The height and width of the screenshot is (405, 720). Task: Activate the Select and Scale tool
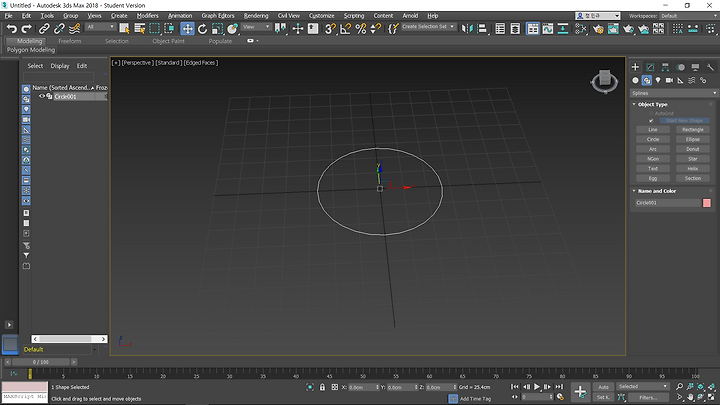click(218, 28)
